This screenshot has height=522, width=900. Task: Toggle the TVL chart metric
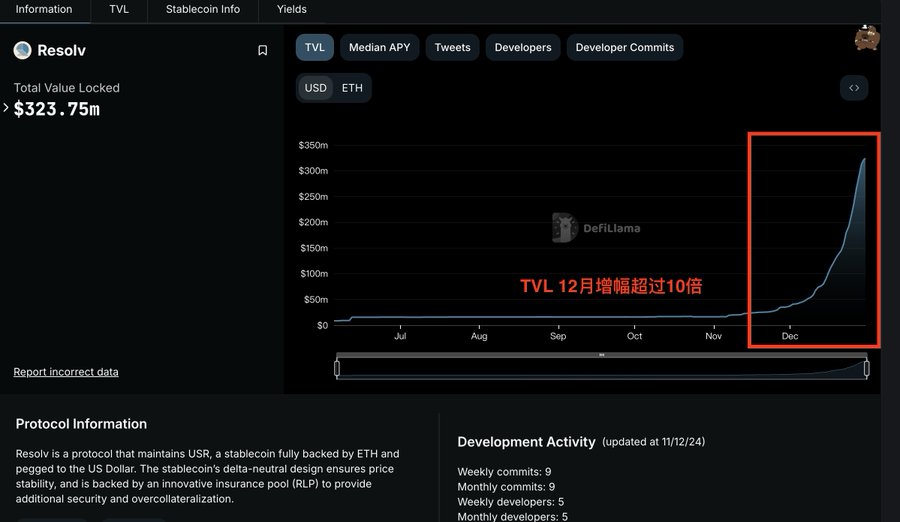tap(315, 48)
